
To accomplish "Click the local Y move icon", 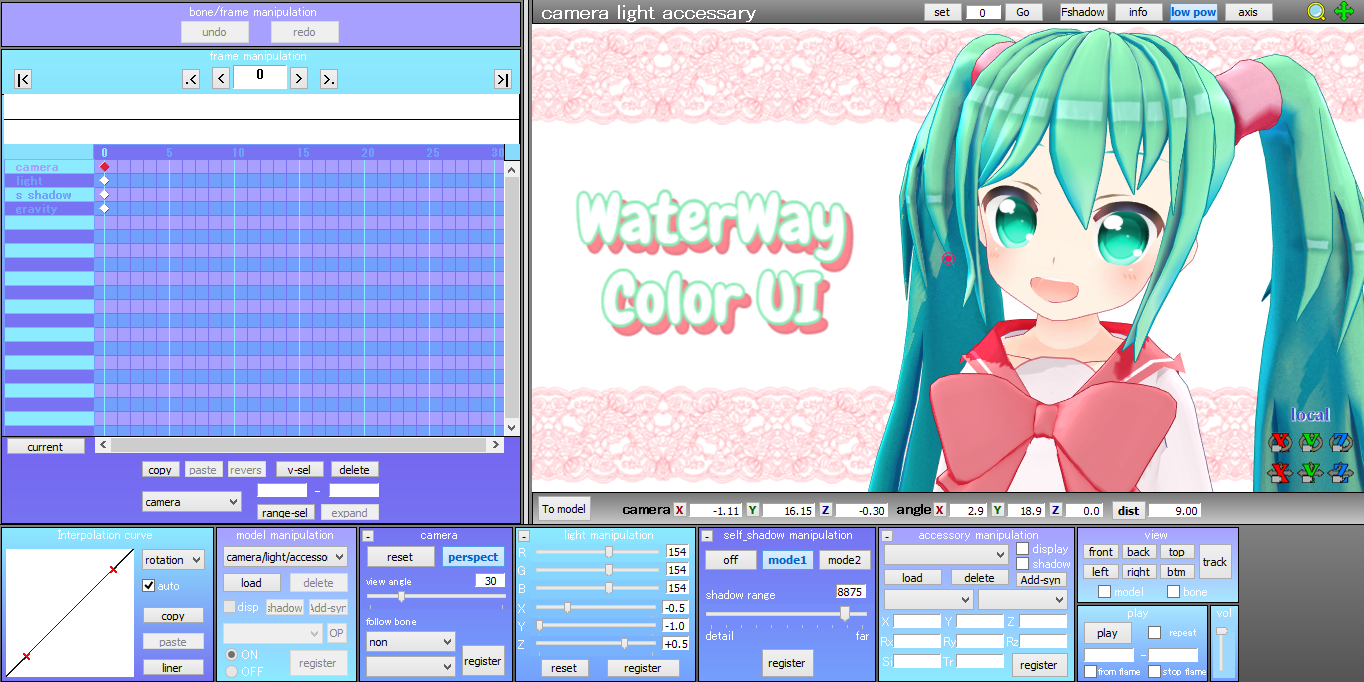I will point(1311,471).
